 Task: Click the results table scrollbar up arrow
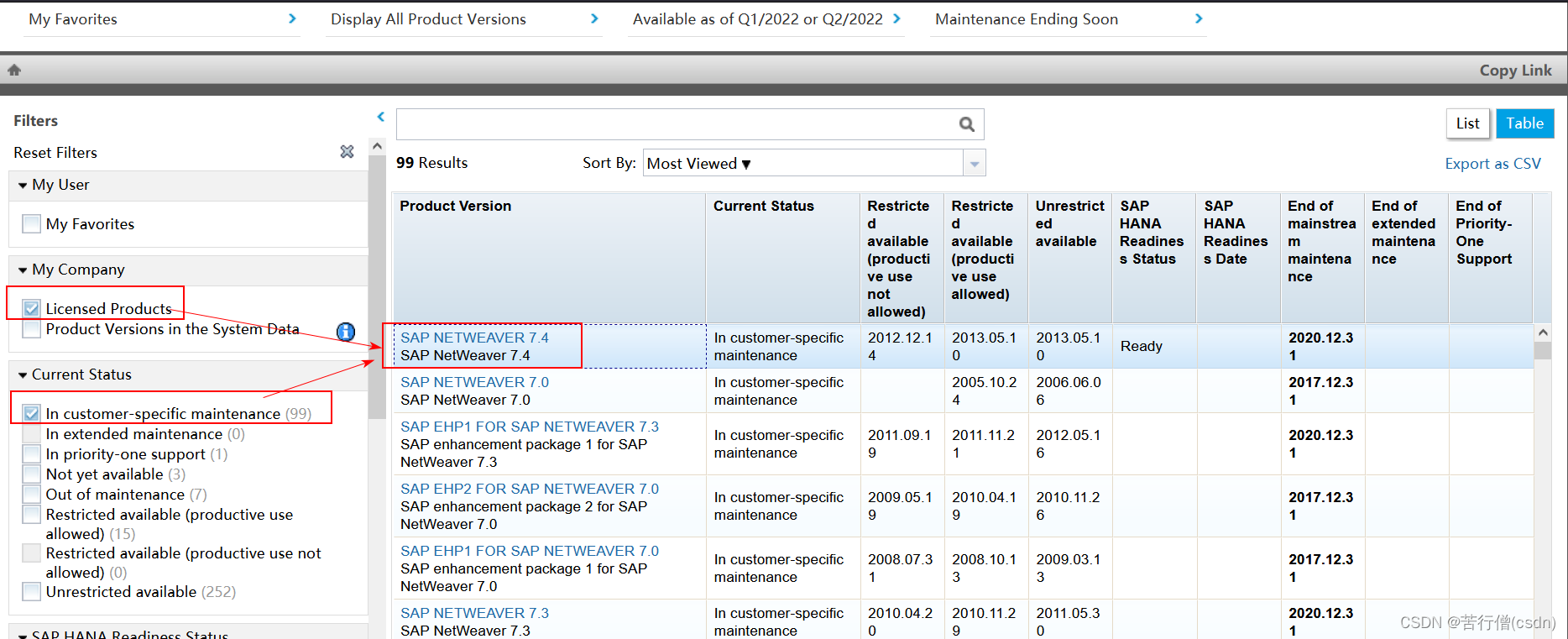1543,333
